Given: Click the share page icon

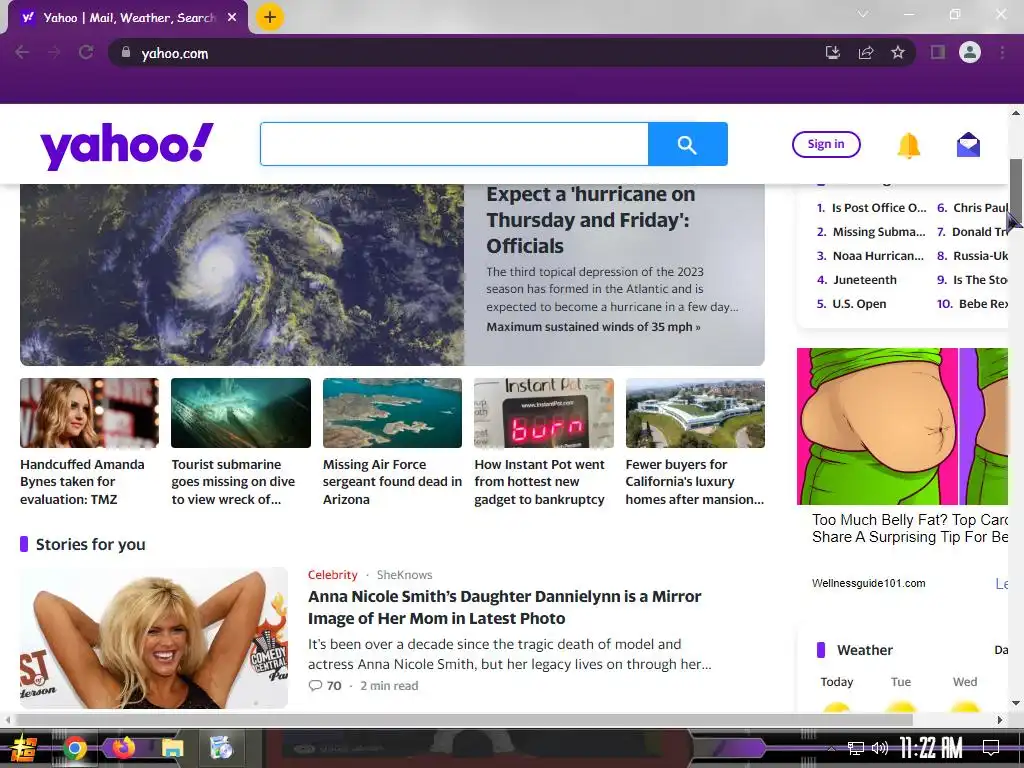Looking at the screenshot, I should click(x=866, y=53).
